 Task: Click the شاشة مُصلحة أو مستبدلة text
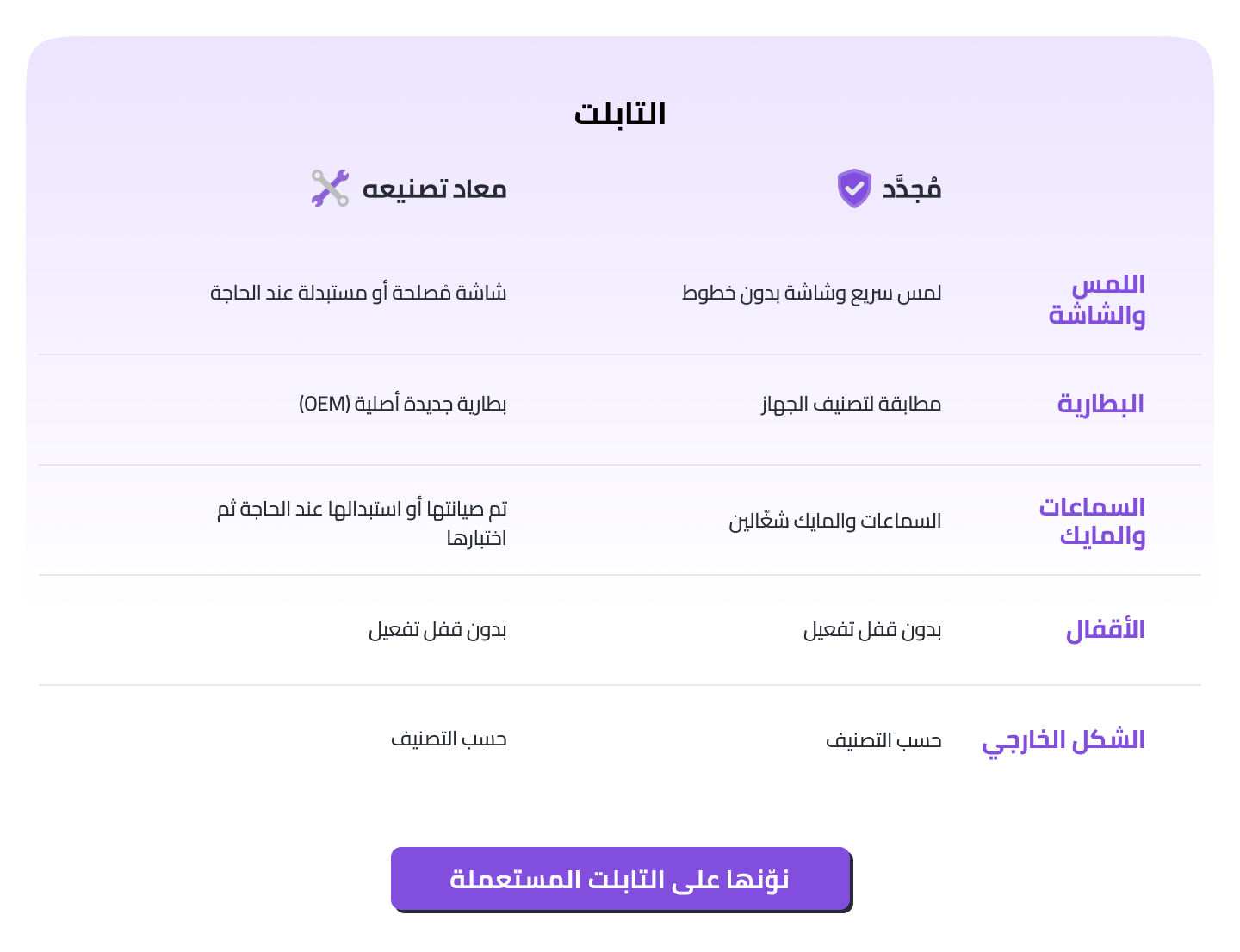pyautogui.click(x=358, y=294)
